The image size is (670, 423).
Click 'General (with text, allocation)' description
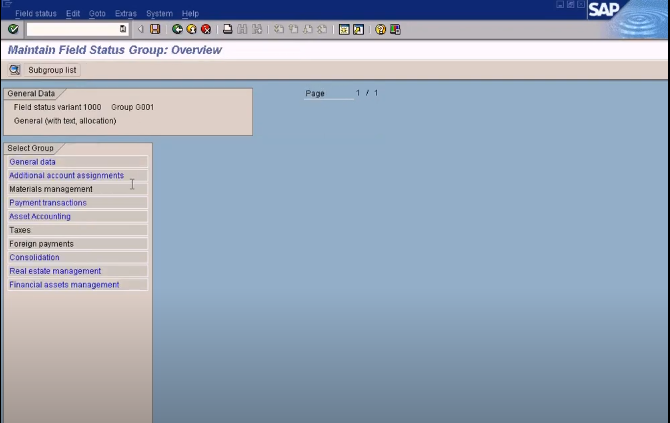65,121
